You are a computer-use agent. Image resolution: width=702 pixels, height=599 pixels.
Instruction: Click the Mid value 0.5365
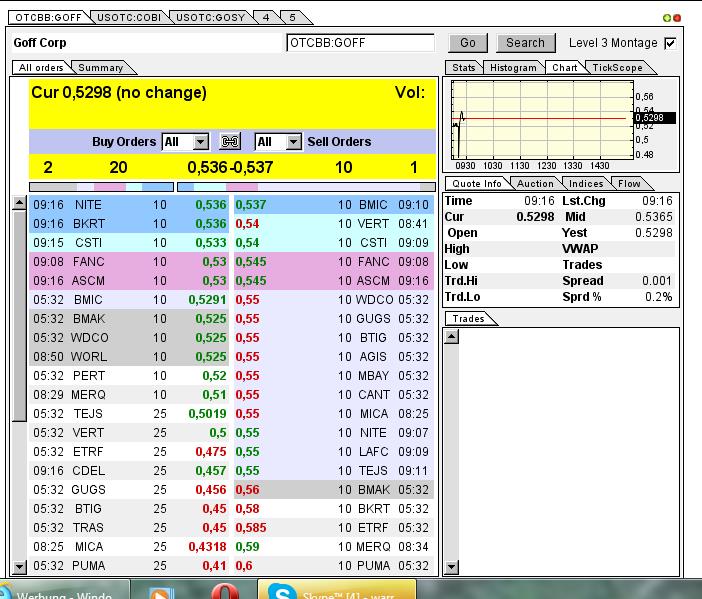pos(654,217)
